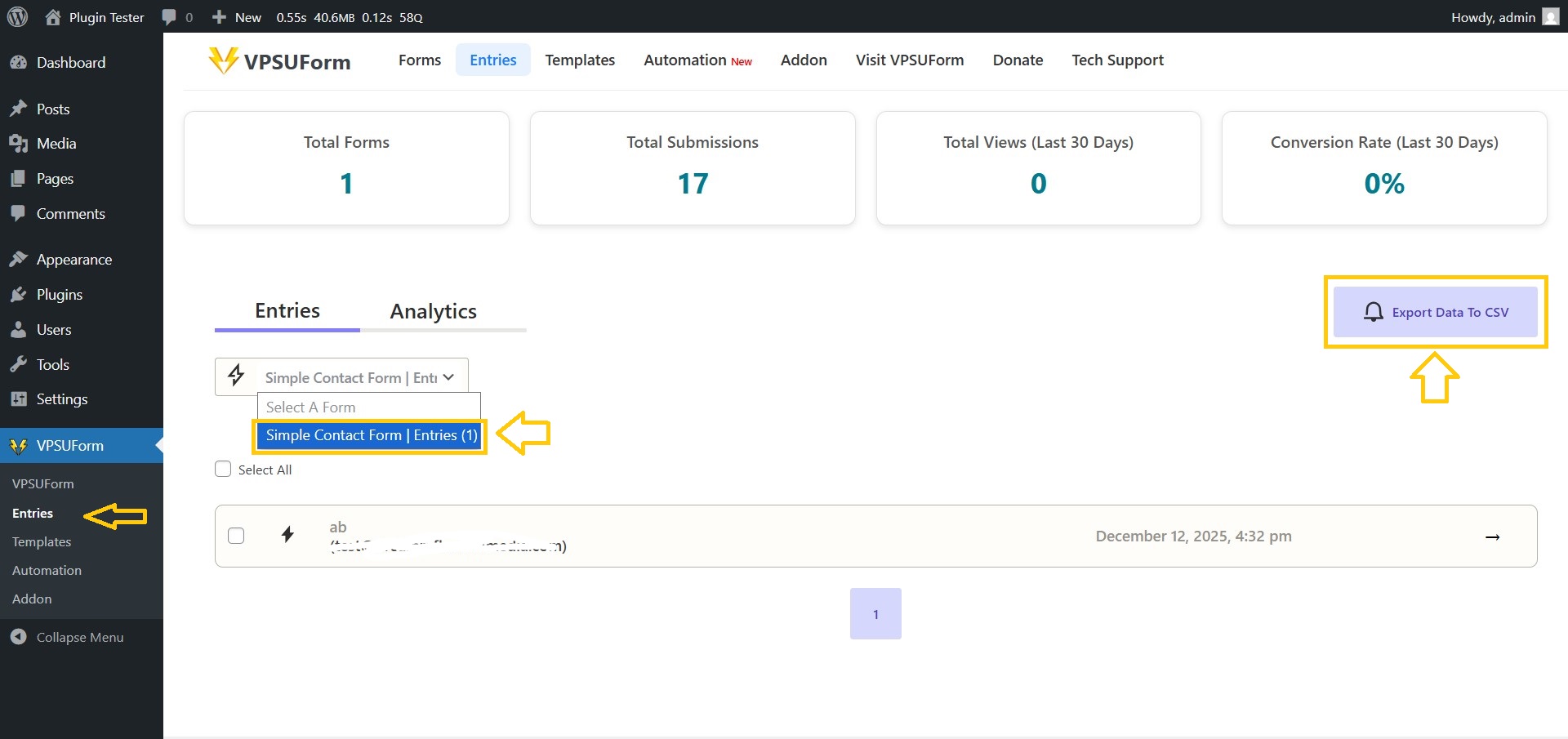Click Collapse Menu at sidebar bottom
Image resolution: width=1568 pixels, height=739 pixels.
[78, 637]
